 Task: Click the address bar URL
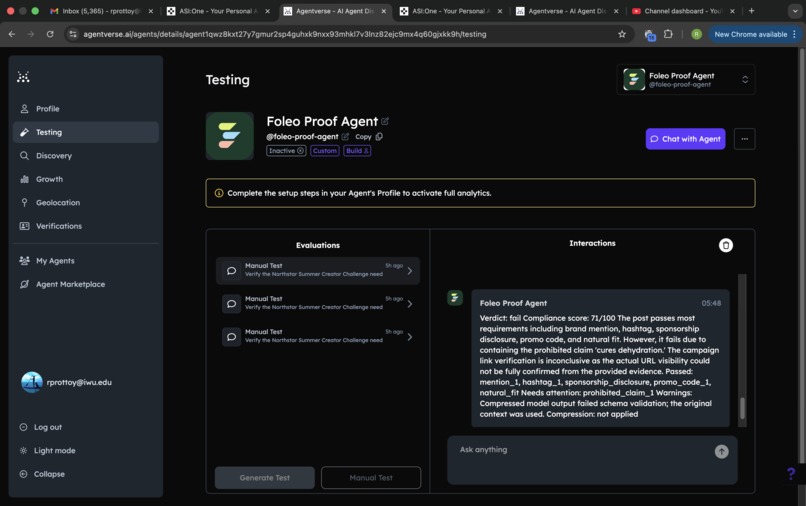(285, 34)
